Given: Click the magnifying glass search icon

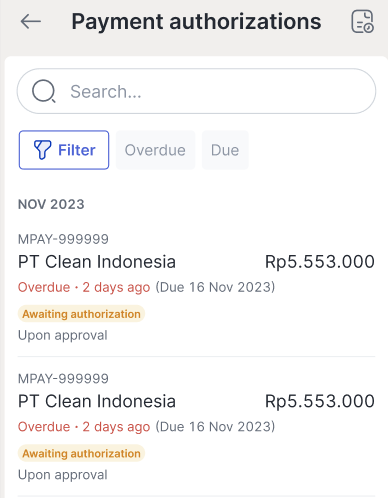Looking at the screenshot, I should click(x=43, y=91).
